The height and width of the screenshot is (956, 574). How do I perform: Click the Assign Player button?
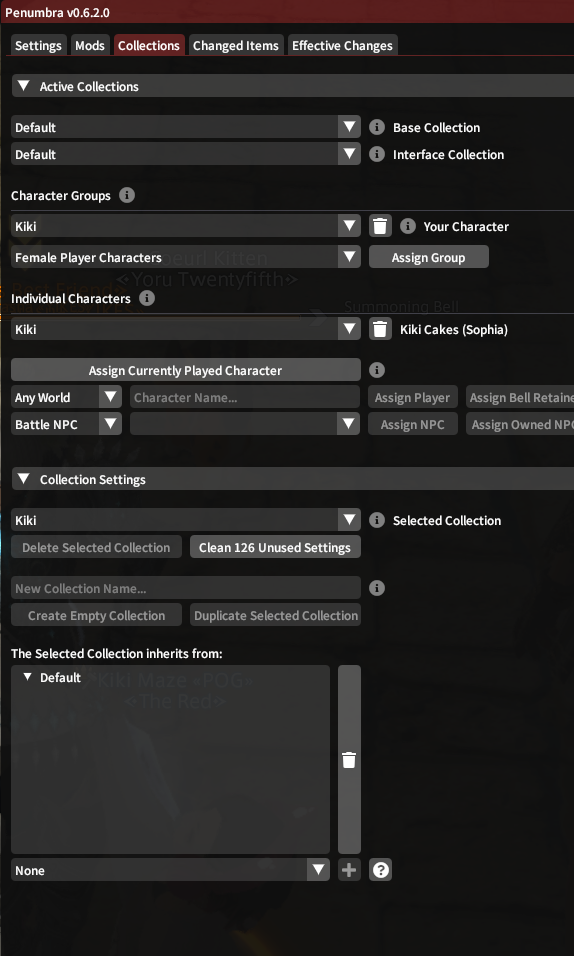[x=412, y=398]
